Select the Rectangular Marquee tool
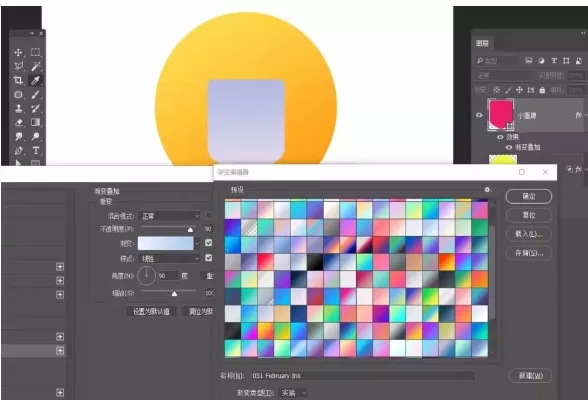The width and height of the screenshot is (588, 400). pyautogui.click(x=36, y=52)
